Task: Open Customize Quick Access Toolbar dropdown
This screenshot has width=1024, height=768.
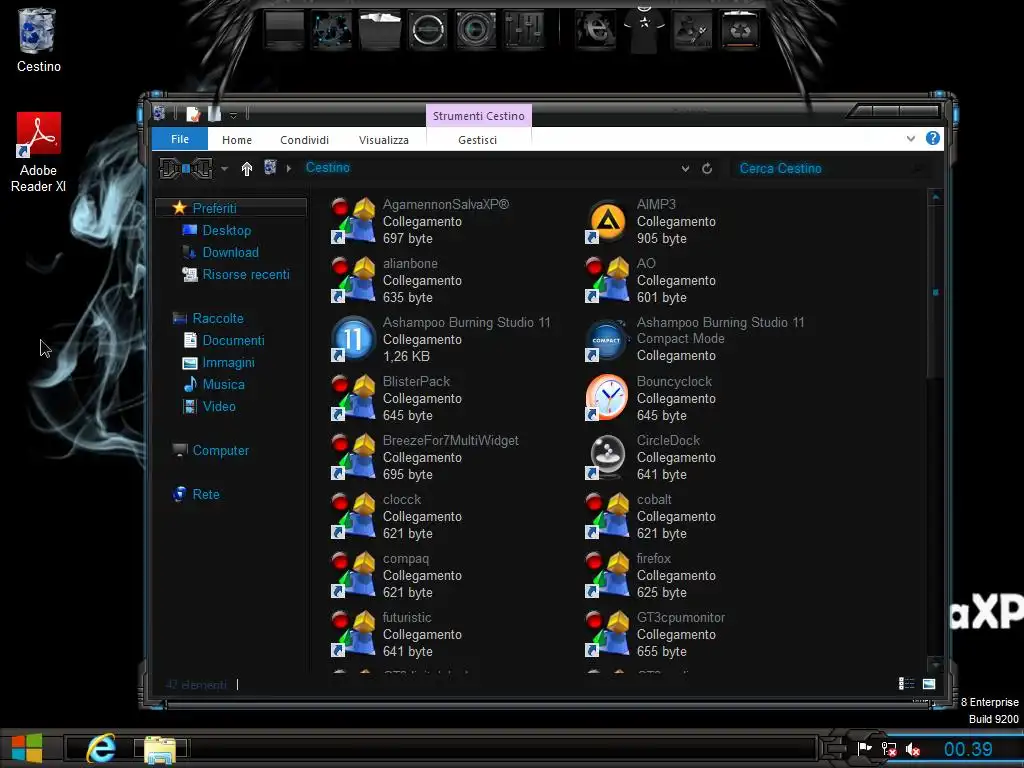Action: 233,116
